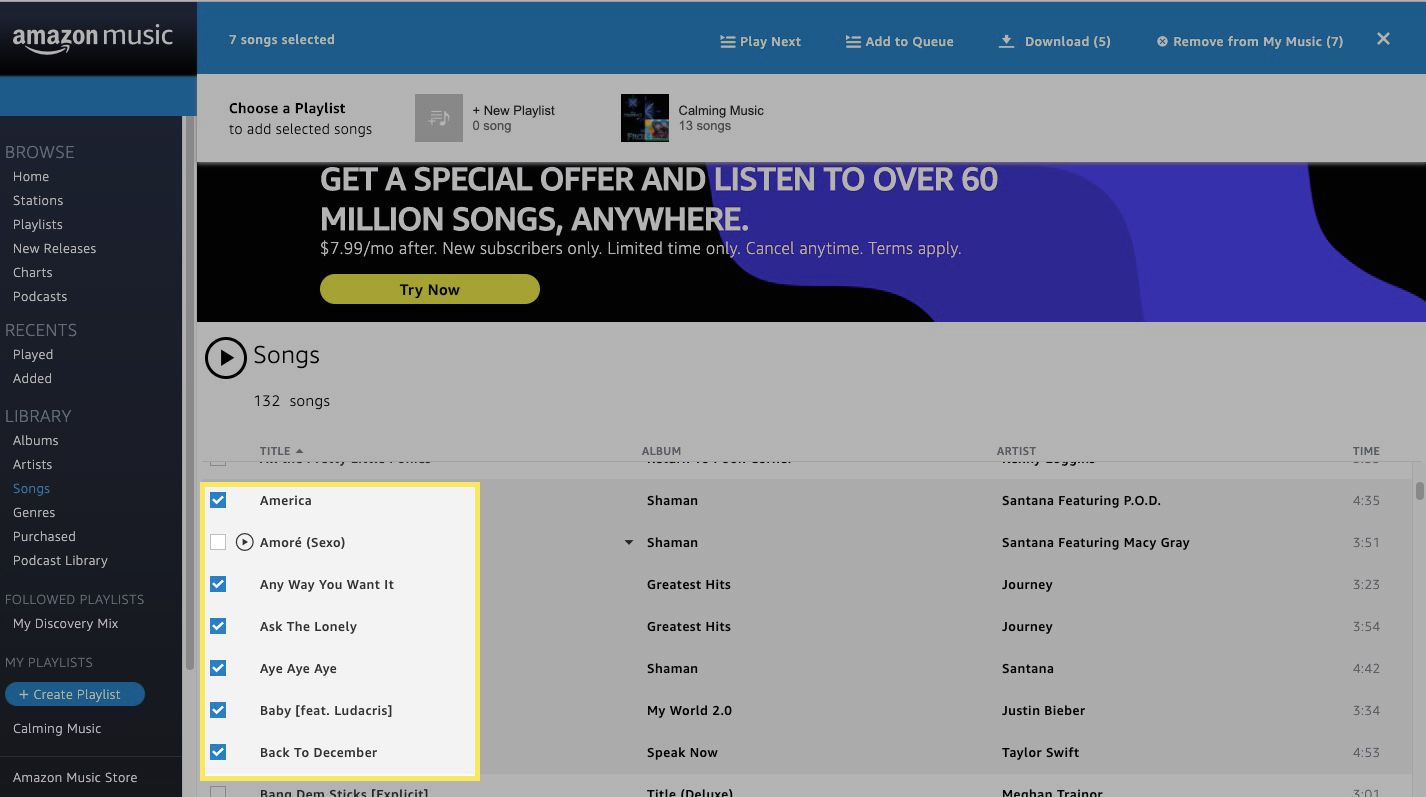Click the My World 2.0 album

click(x=689, y=710)
